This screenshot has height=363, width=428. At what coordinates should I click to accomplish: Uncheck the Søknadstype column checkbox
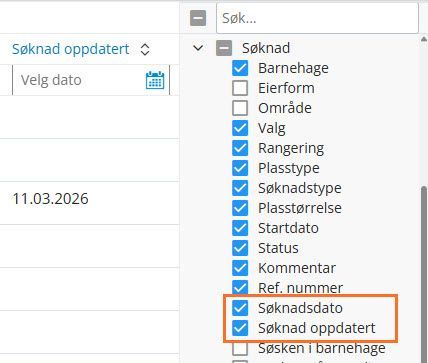click(240, 188)
